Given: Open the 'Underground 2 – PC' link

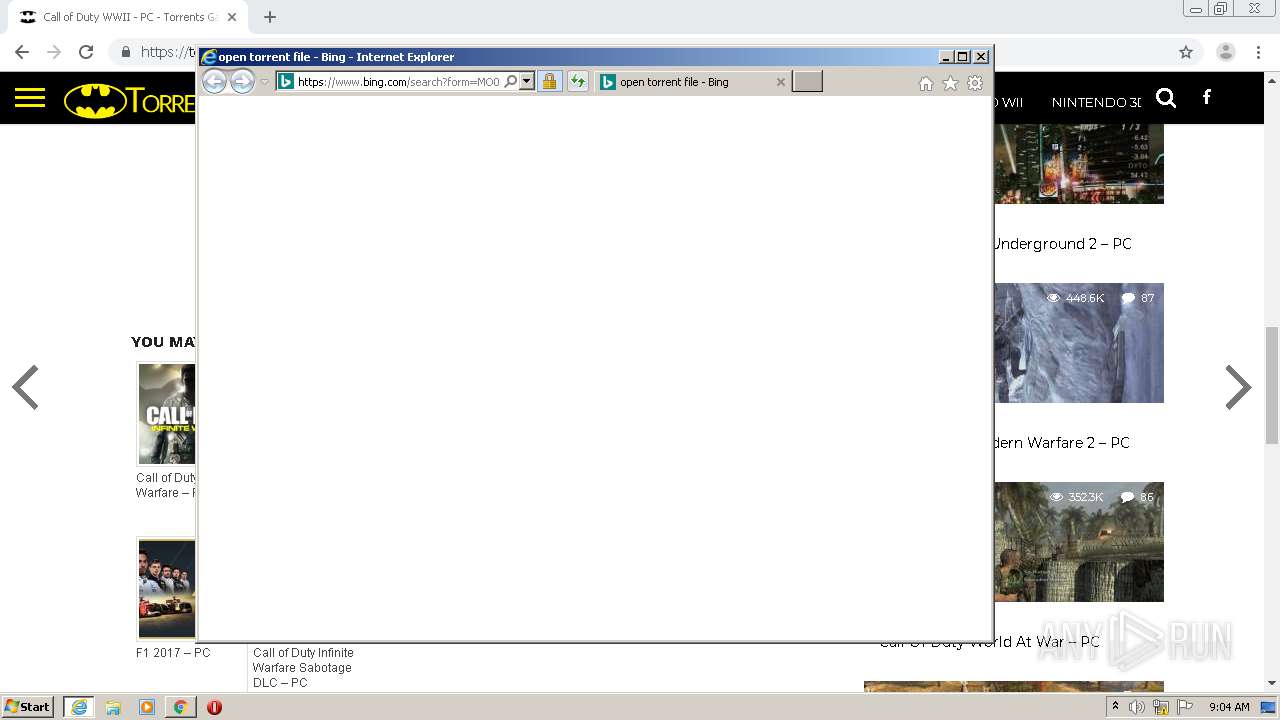Looking at the screenshot, I should tap(1061, 244).
